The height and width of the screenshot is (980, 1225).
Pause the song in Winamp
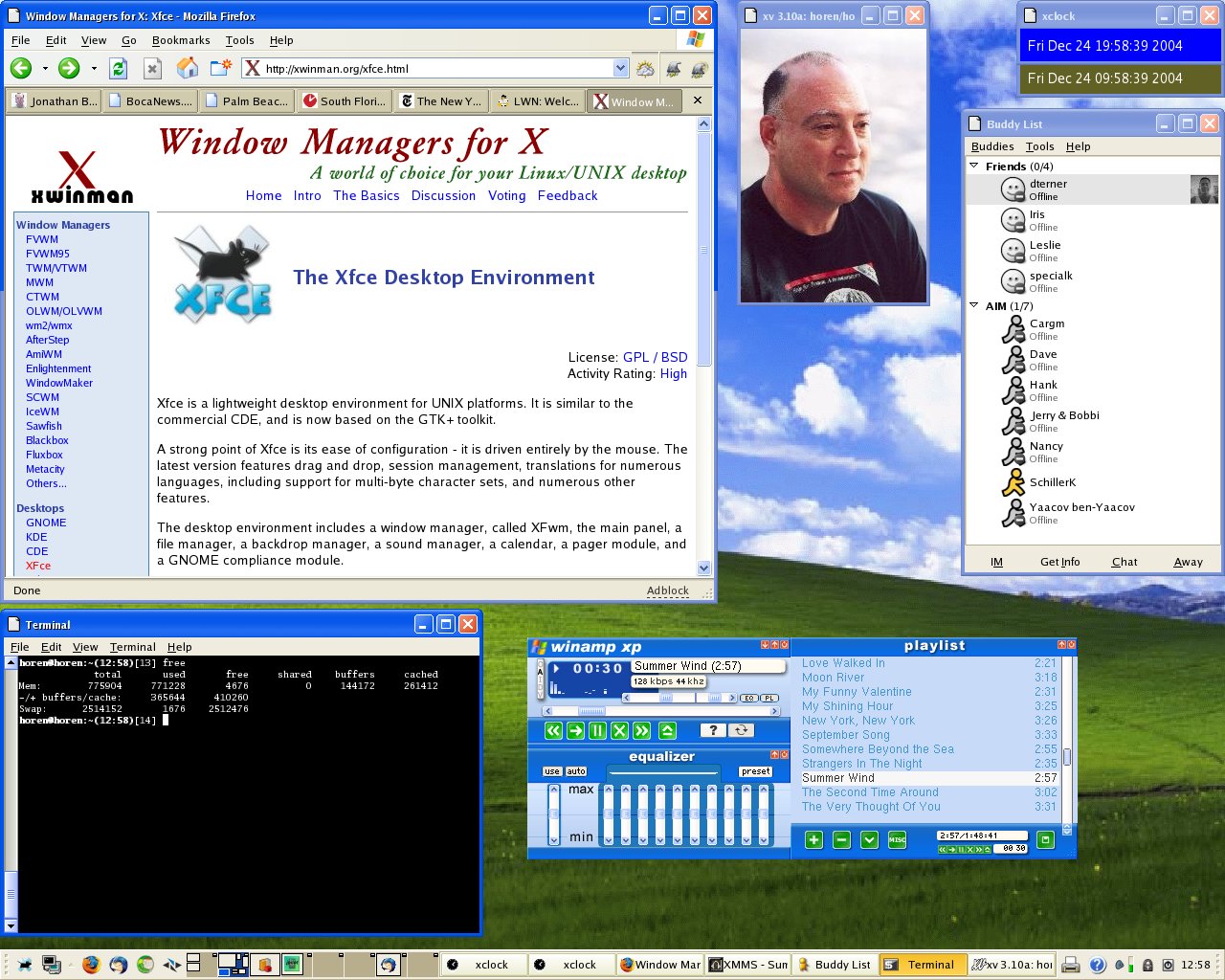click(x=597, y=730)
